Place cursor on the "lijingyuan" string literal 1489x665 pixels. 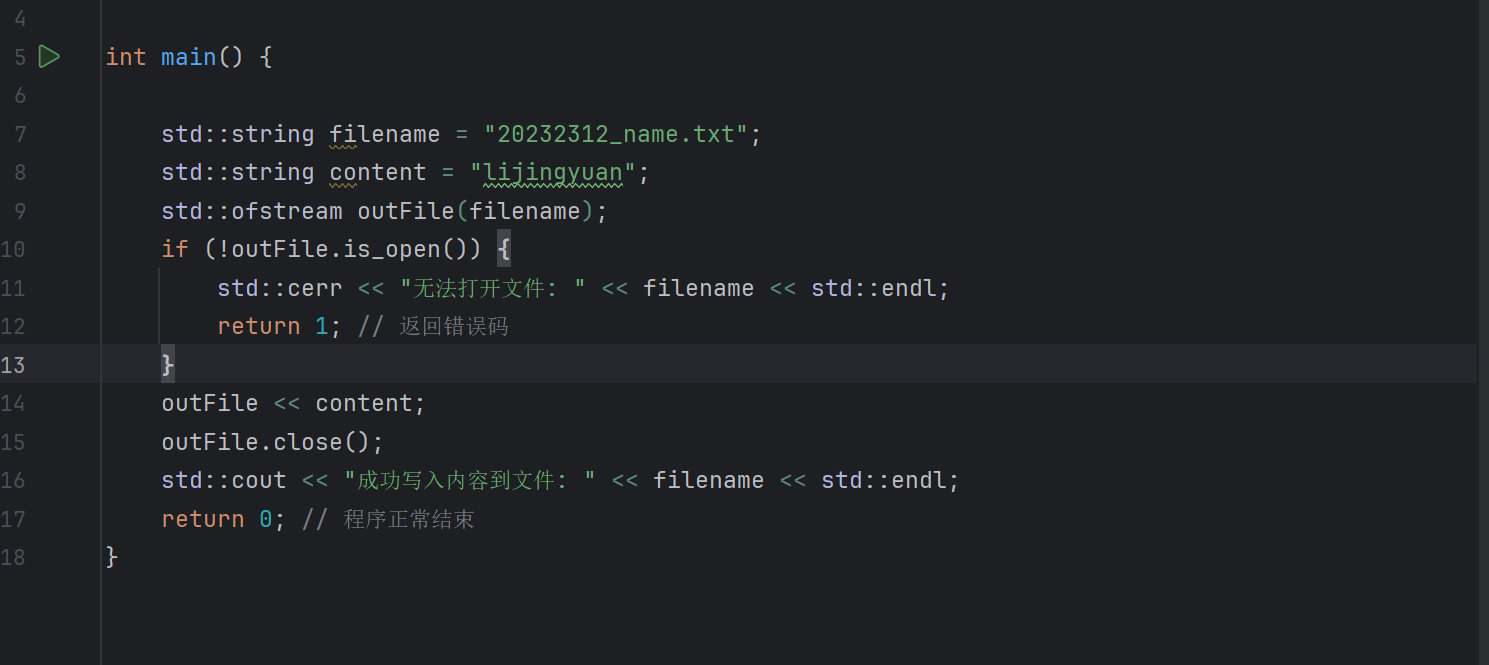pos(553,172)
